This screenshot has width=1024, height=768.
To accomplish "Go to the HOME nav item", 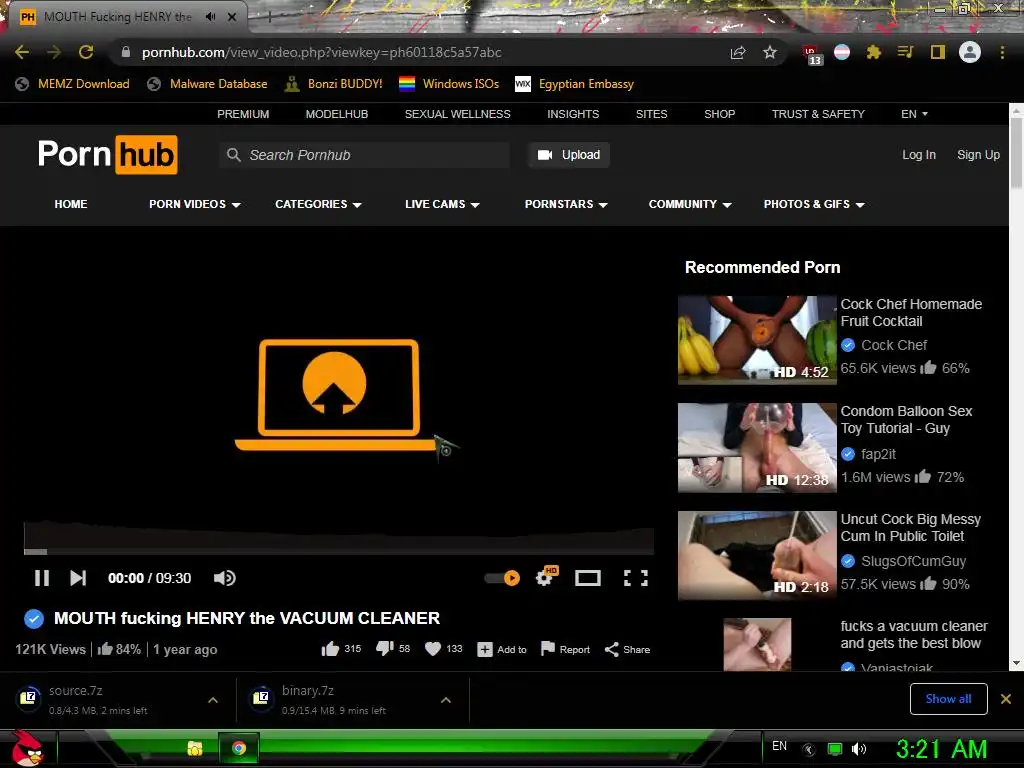I will pyautogui.click(x=71, y=204).
